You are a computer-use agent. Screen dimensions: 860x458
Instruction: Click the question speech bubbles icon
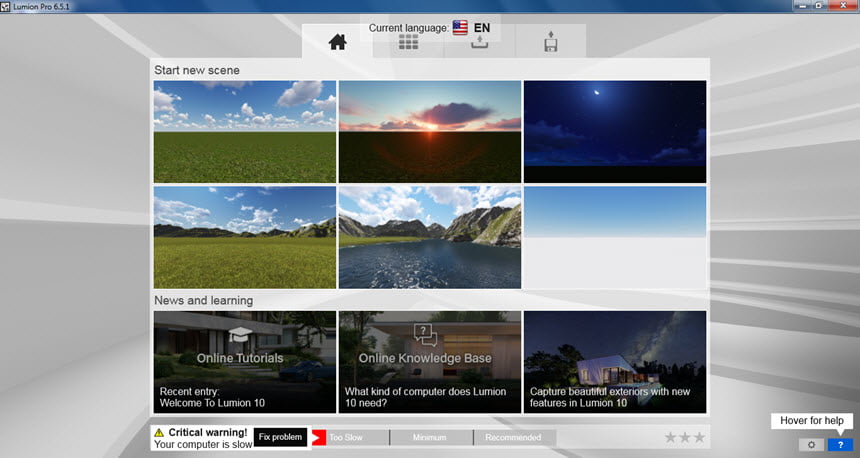coord(425,335)
